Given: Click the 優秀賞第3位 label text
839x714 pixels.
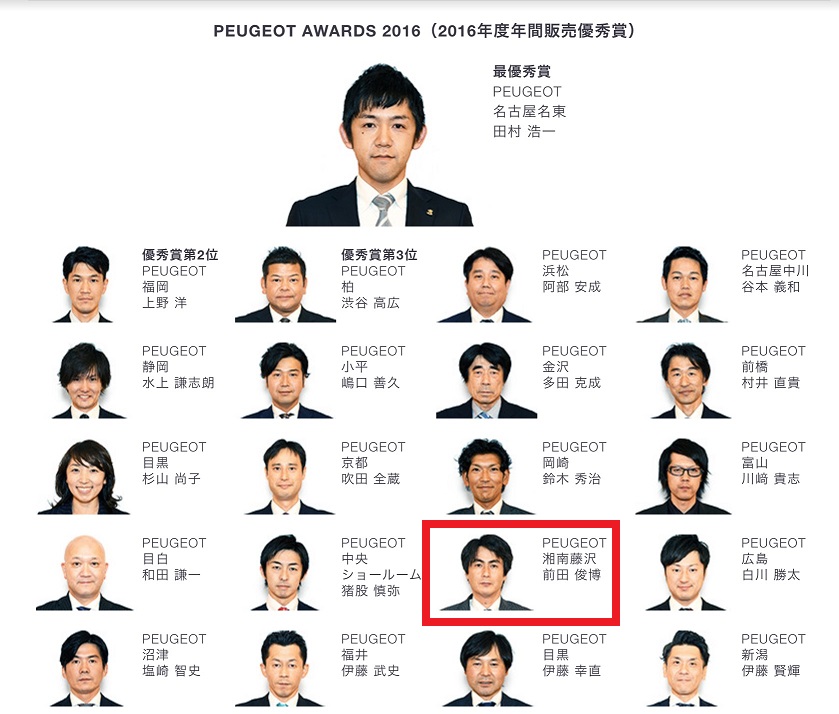Looking at the screenshot, I should pos(379,255).
